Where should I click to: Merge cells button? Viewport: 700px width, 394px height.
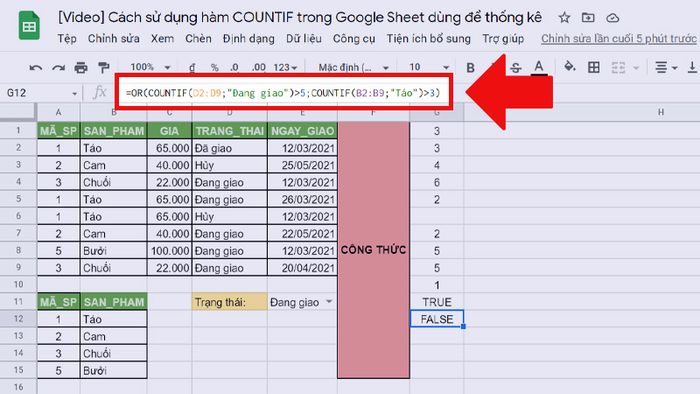618,68
